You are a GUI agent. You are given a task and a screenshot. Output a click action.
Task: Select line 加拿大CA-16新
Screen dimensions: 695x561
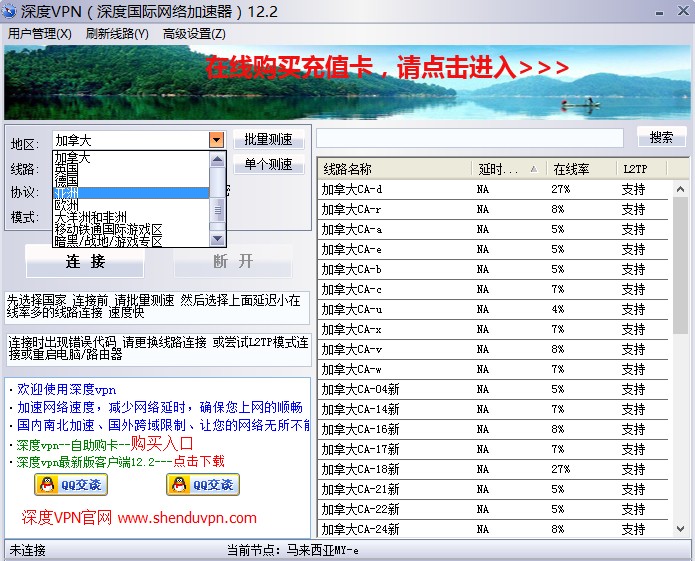[493, 429]
